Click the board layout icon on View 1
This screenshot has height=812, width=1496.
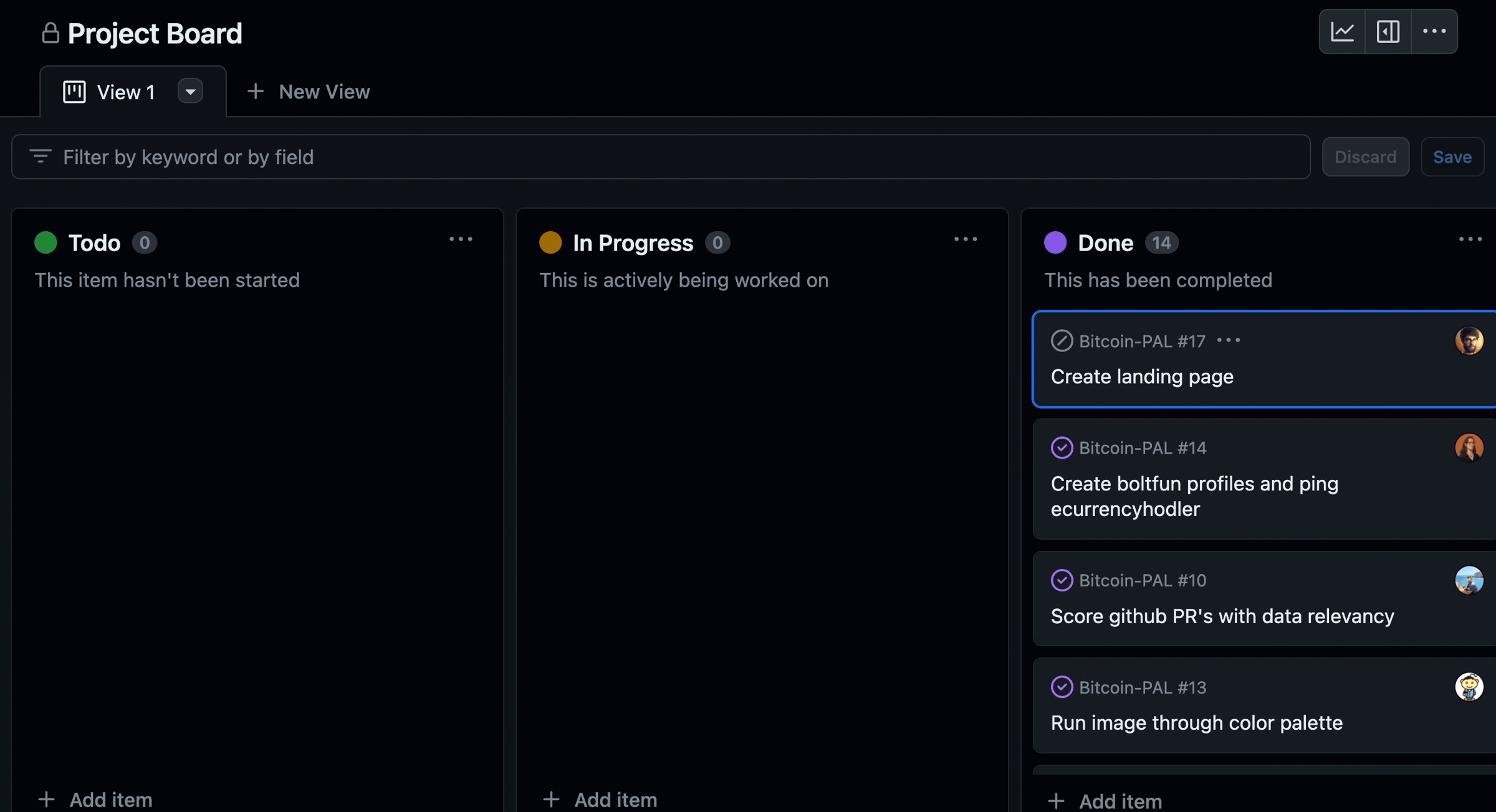click(74, 92)
